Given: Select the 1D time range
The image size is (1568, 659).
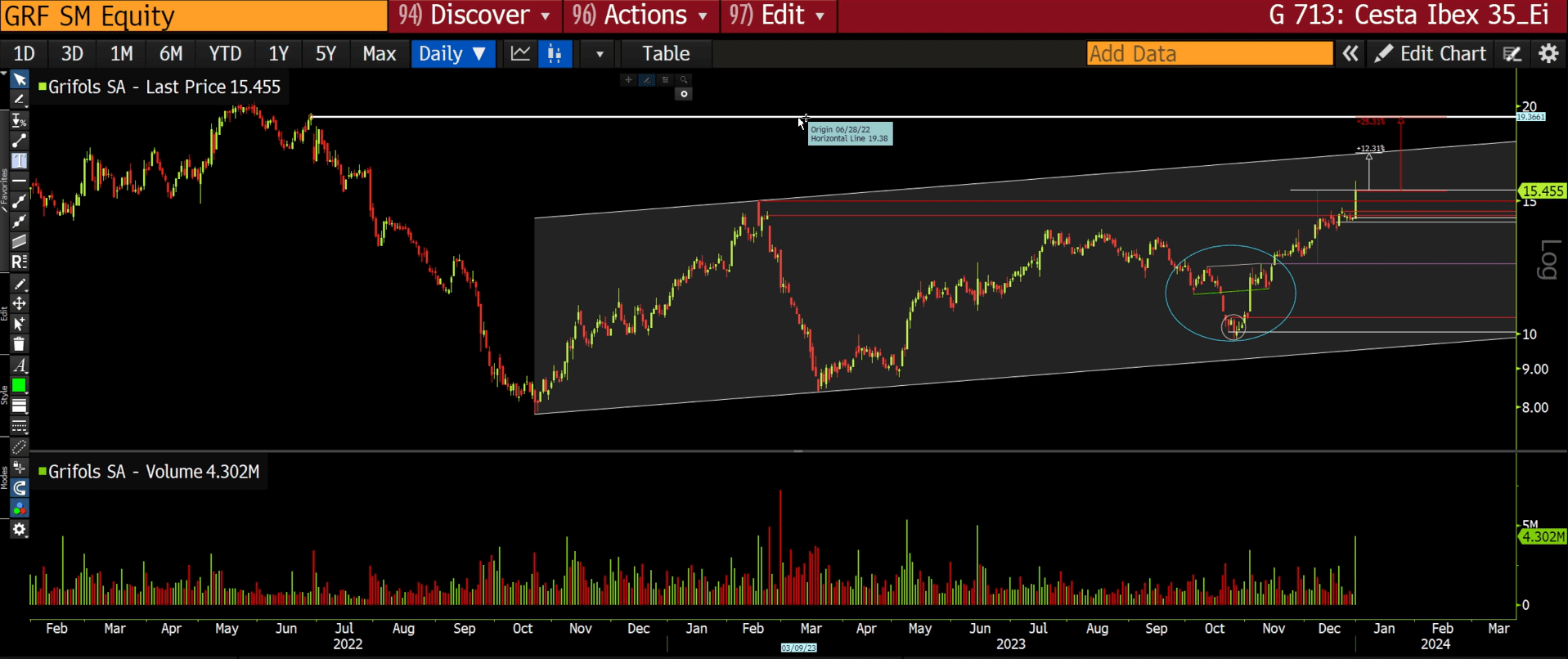Looking at the screenshot, I should pyautogui.click(x=24, y=54).
